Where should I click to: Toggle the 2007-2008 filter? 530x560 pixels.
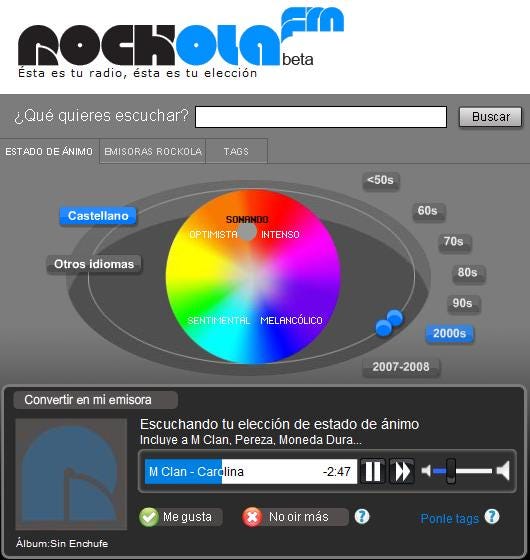pos(401,367)
